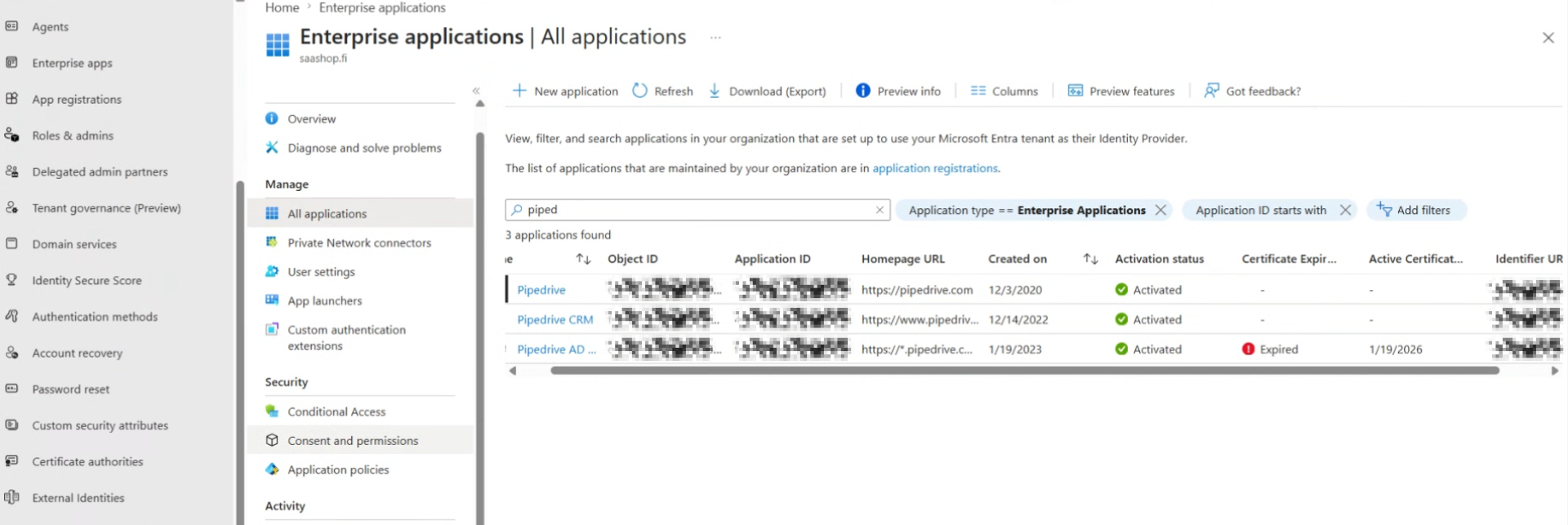Click the 12/14/2022 created date cell
This screenshot has height=525, width=1568.
click(1018, 319)
